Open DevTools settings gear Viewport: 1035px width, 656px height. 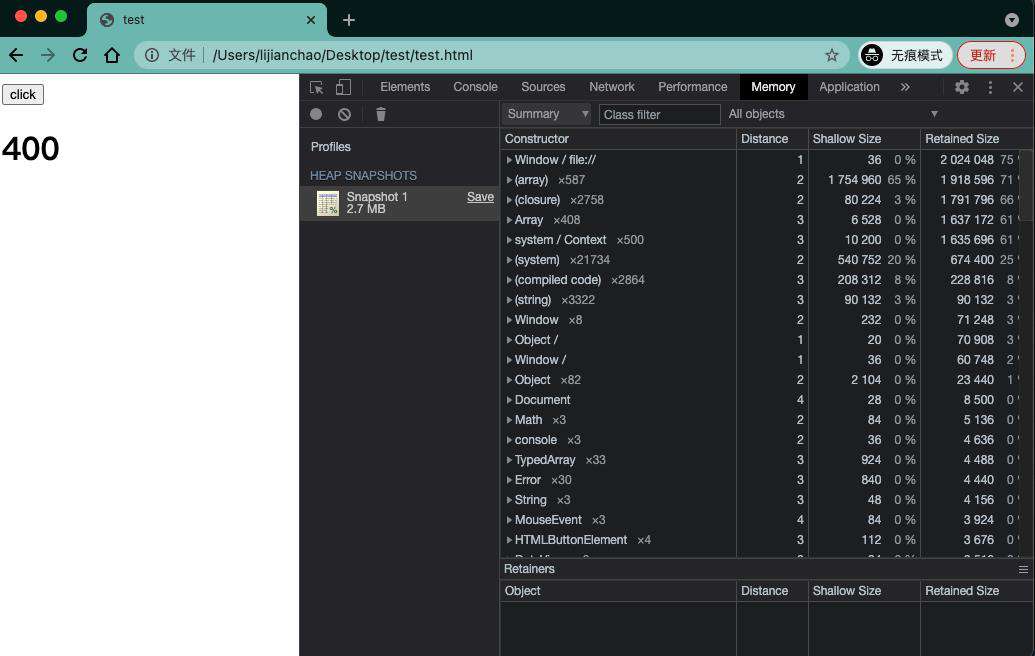click(962, 87)
